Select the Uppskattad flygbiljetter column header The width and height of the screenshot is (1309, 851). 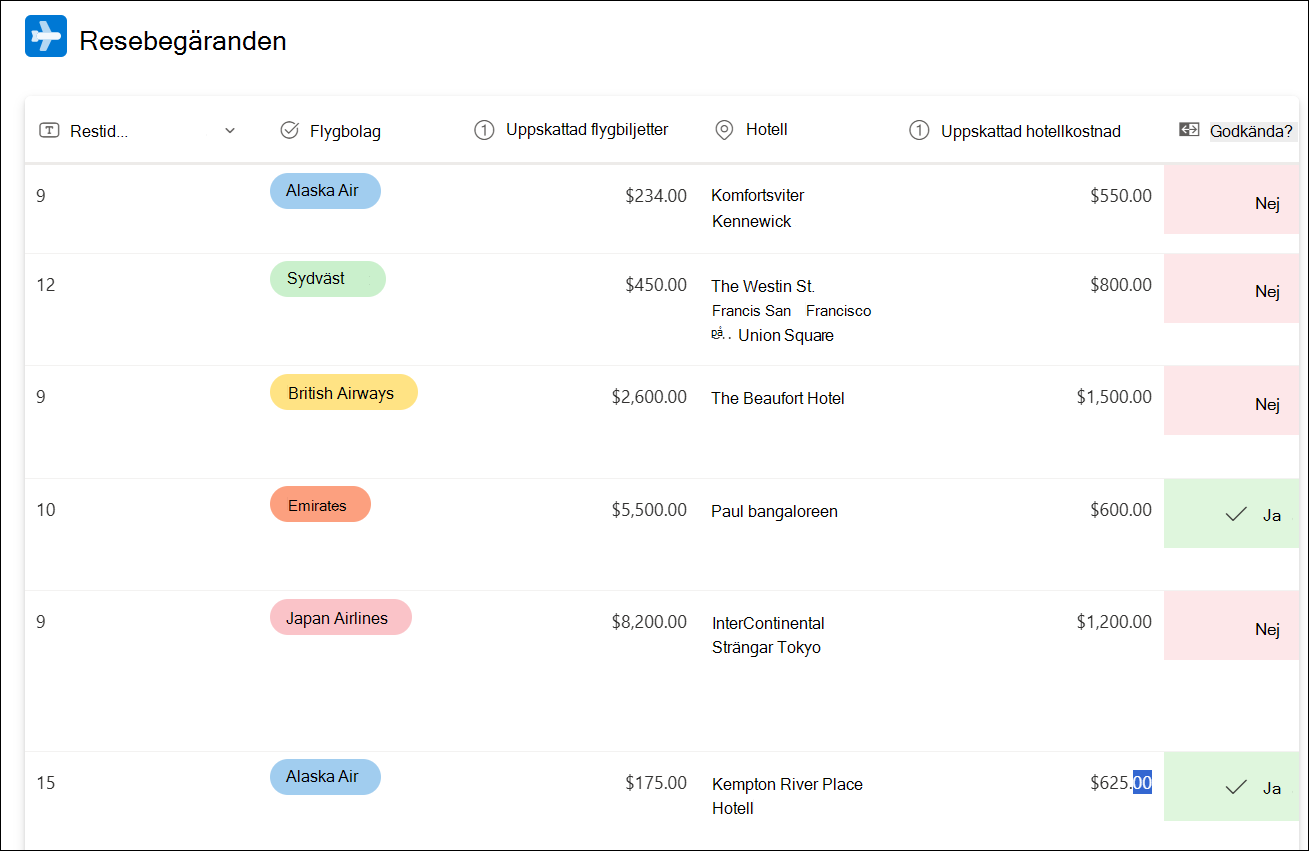point(587,129)
